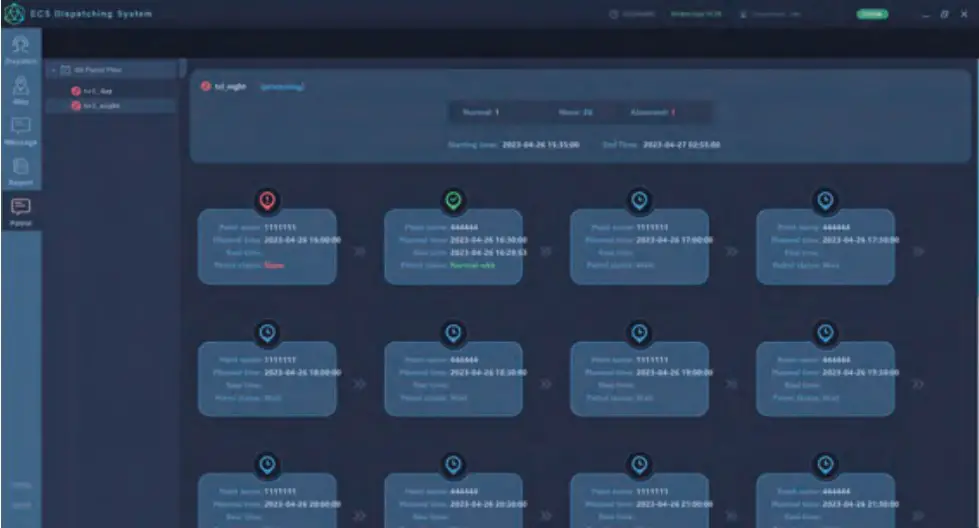979x528 pixels.
Task: Open the Dispatch section in sidebar
Action: point(21,50)
